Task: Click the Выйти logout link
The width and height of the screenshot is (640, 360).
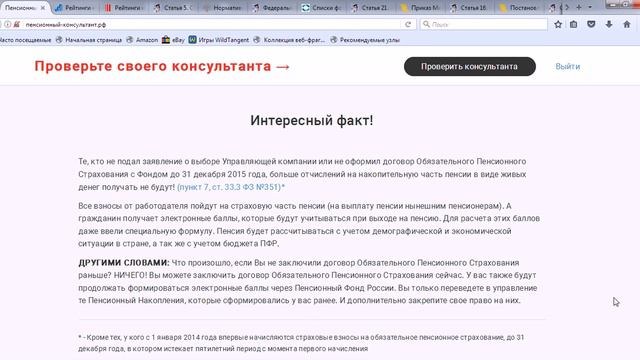Action: pyautogui.click(x=567, y=67)
